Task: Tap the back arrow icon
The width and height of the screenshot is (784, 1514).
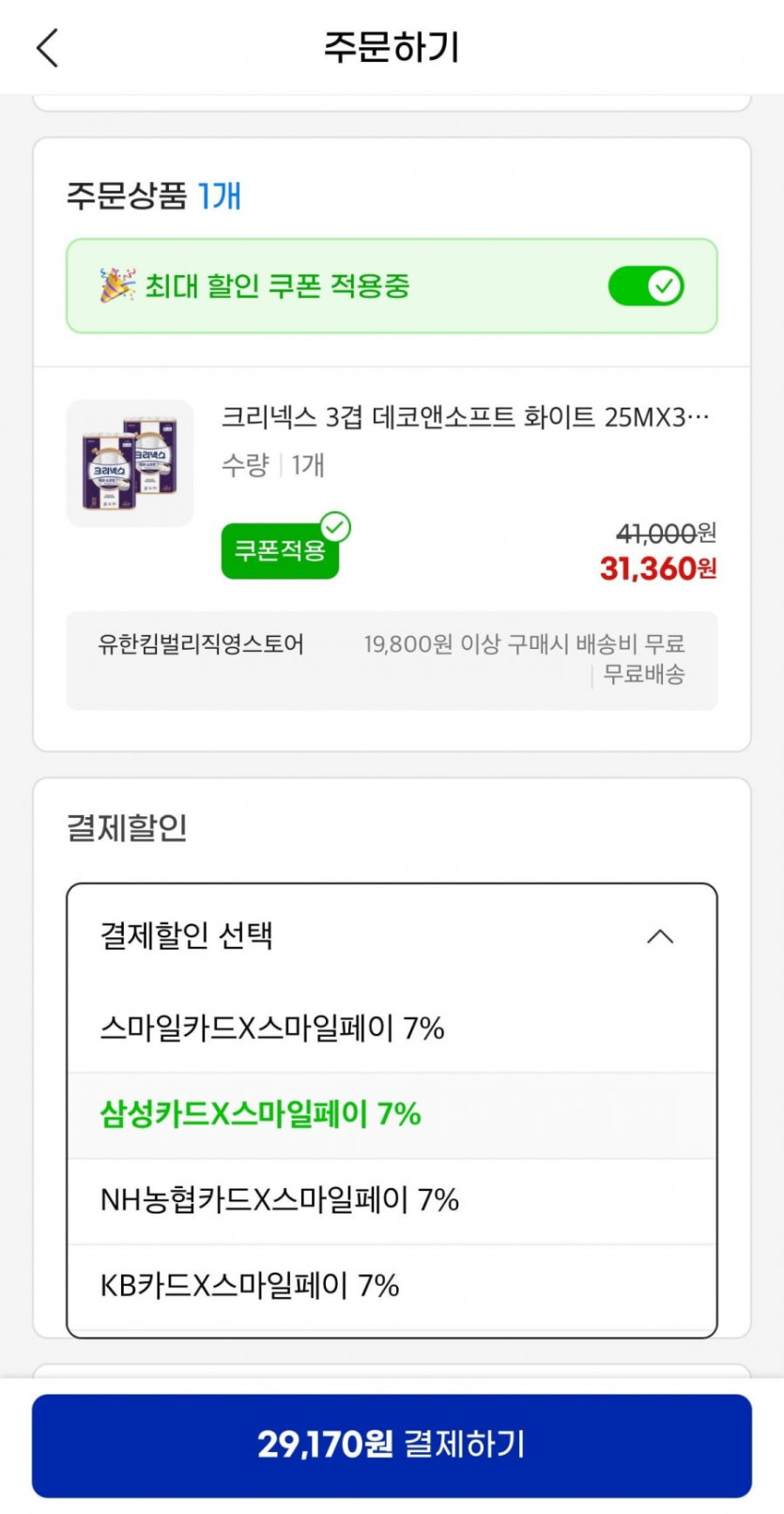Action: point(48,48)
